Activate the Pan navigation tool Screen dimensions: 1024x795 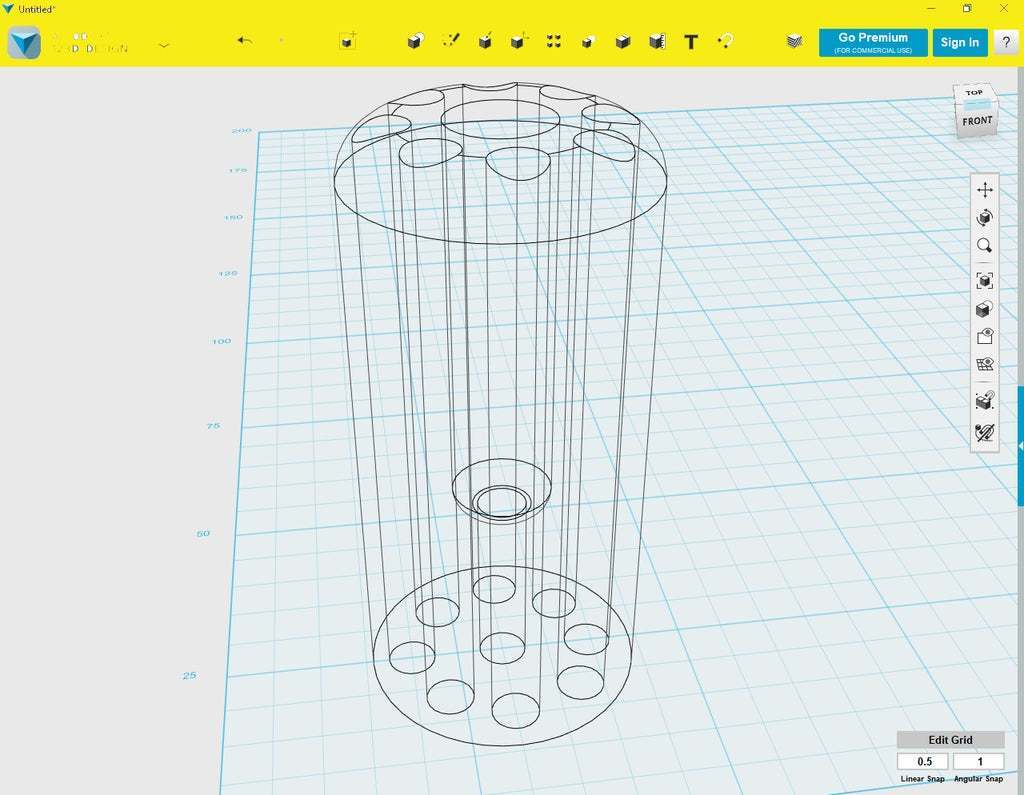point(985,190)
